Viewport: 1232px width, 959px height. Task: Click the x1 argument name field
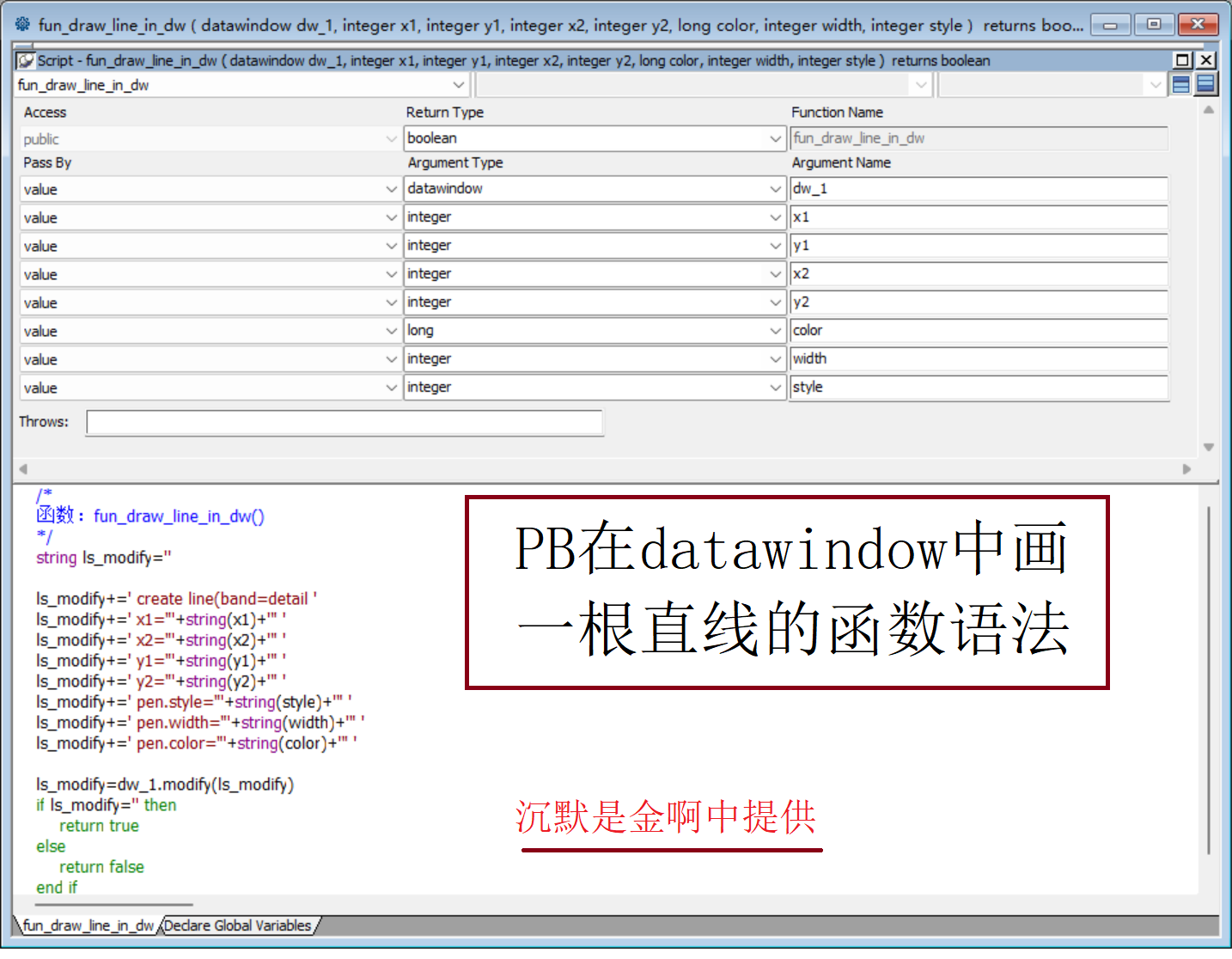tap(979, 217)
